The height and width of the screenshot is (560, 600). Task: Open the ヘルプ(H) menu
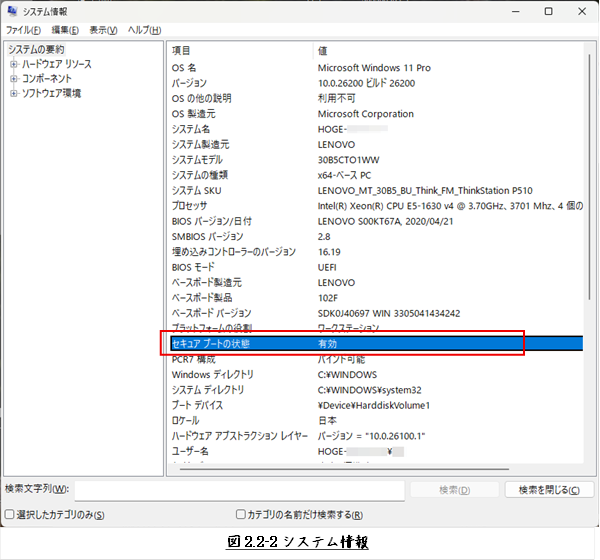(146, 30)
